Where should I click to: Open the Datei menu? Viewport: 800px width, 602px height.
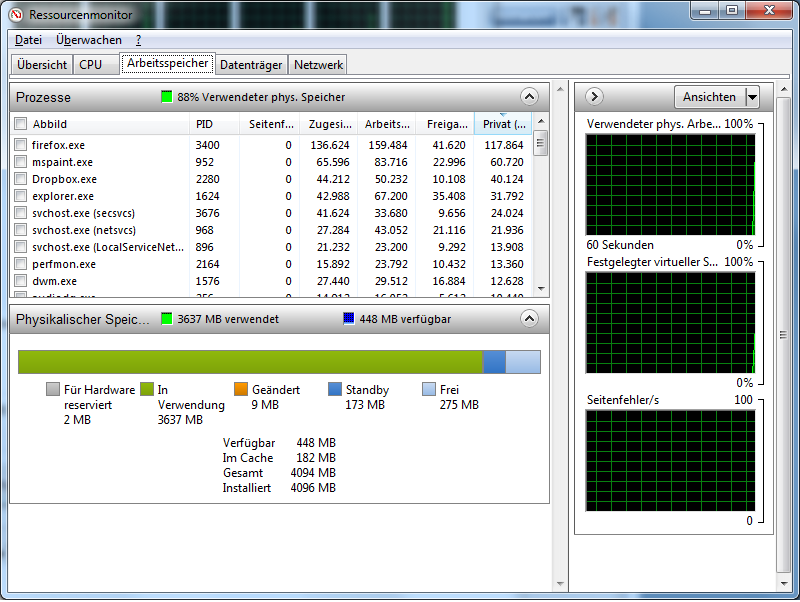(x=28, y=40)
